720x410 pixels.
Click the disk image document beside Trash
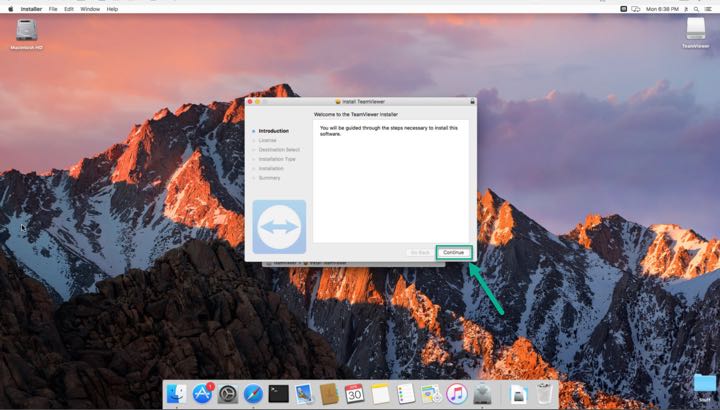pos(518,394)
